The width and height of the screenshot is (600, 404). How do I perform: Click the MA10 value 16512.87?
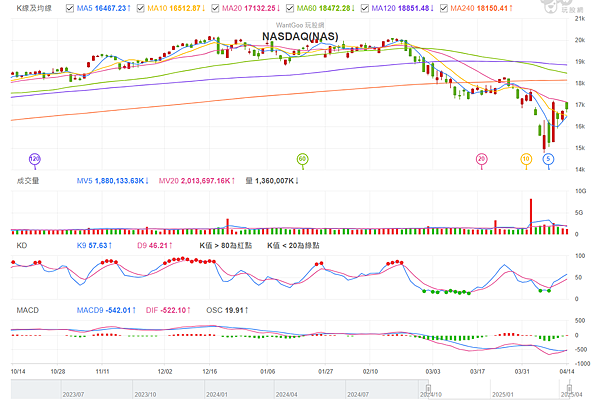point(184,8)
